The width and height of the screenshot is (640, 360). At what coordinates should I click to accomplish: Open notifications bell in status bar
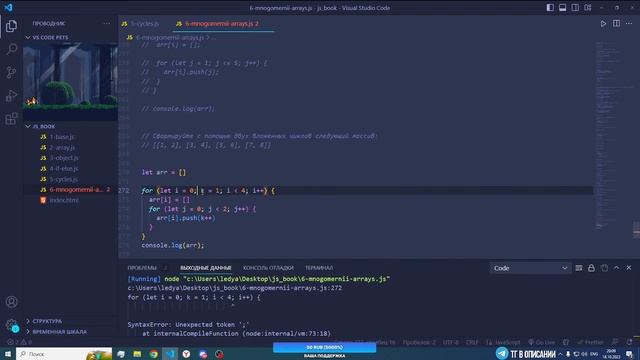click(x=629, y=342)
